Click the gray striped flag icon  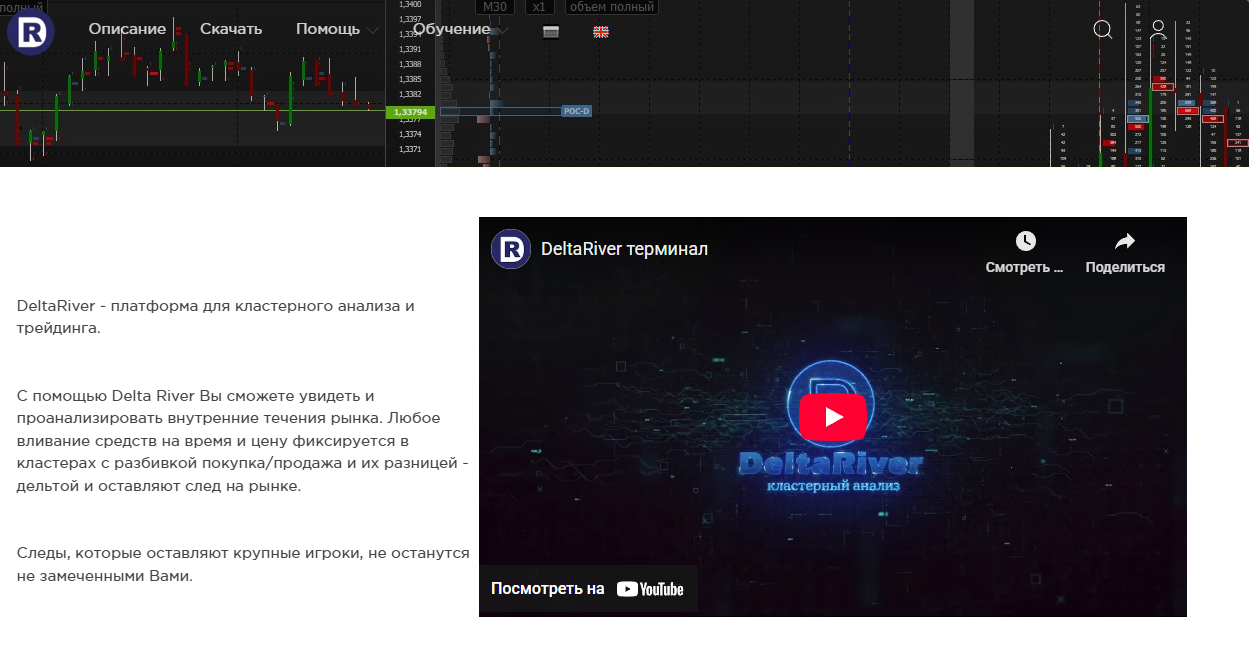coord(550,32)
